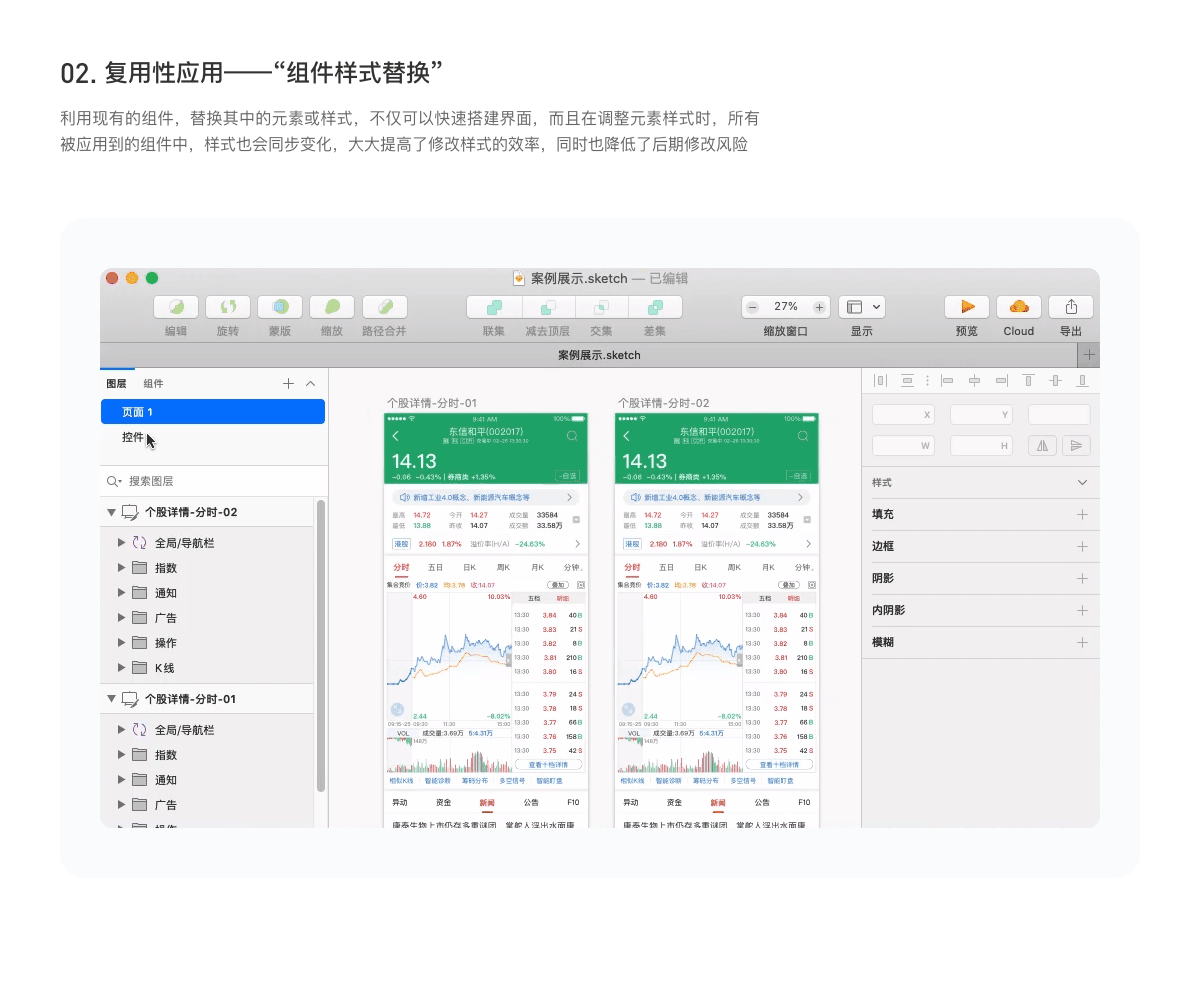Select the 旋转 (Rotate) tool
Image resolution: width=1200 pixels, height=998 pixels.
pyautogui.click(x=227, y=307)
